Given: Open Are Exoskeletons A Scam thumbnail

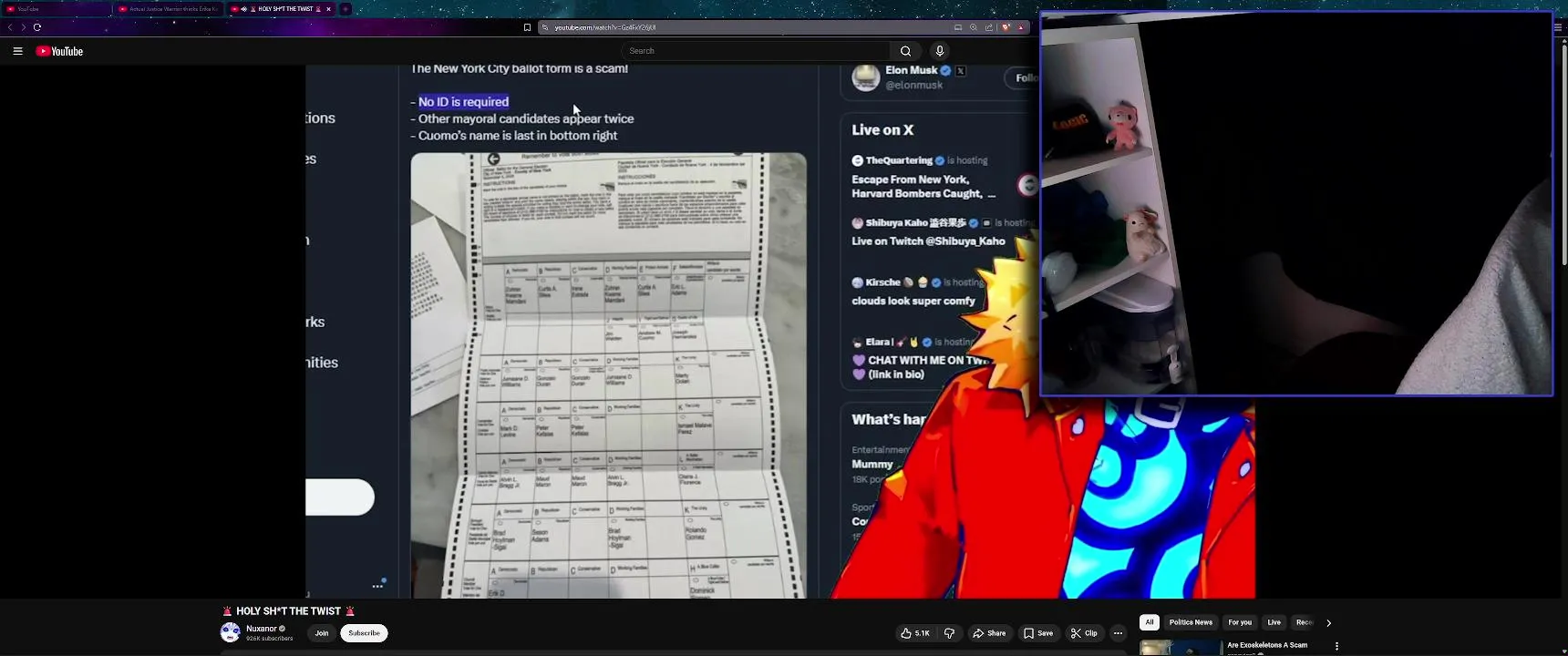Looking at the screenshot, I should (x=1181, y=648).
